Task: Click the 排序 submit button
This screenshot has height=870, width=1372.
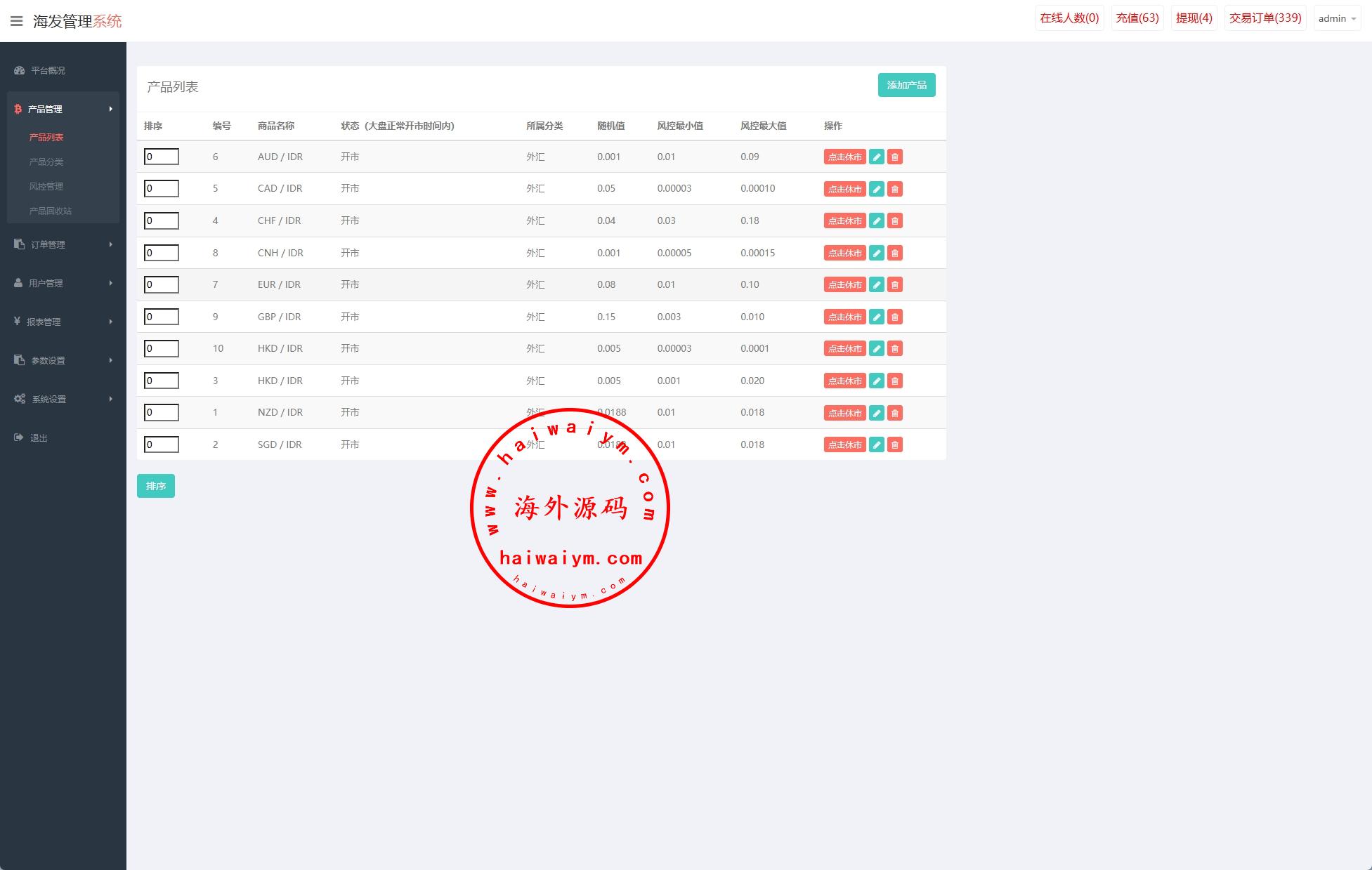Action: point(155,486)
